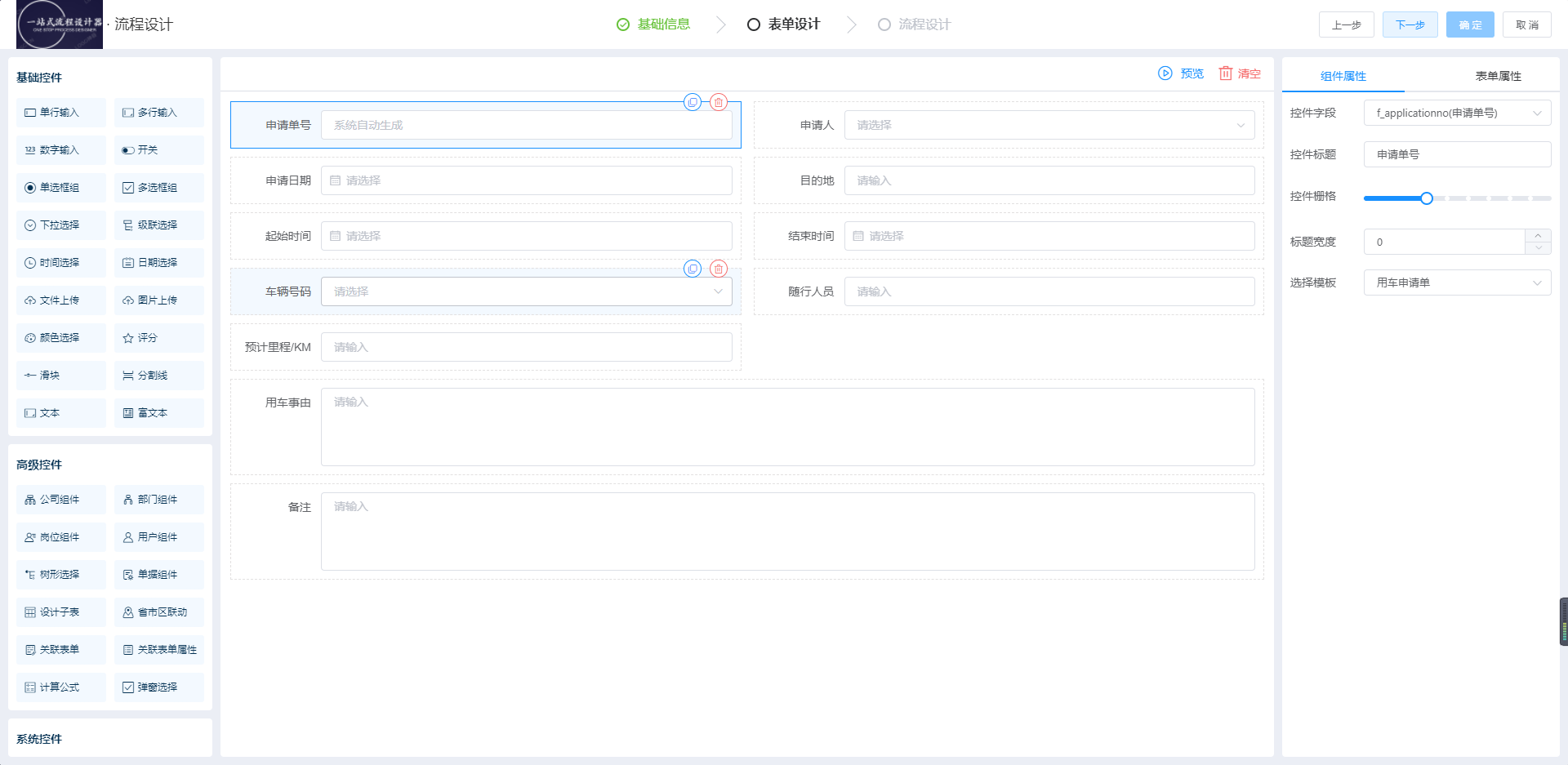Add the 文本 text control
Screen dimensions: 1568x765
61,413
